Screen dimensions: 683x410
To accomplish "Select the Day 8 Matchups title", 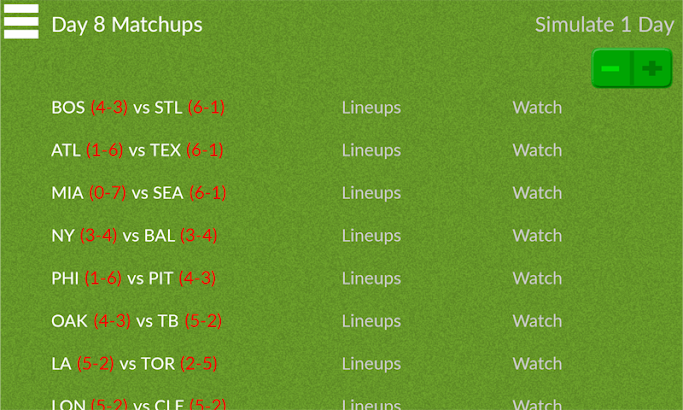I will point(127,25).
